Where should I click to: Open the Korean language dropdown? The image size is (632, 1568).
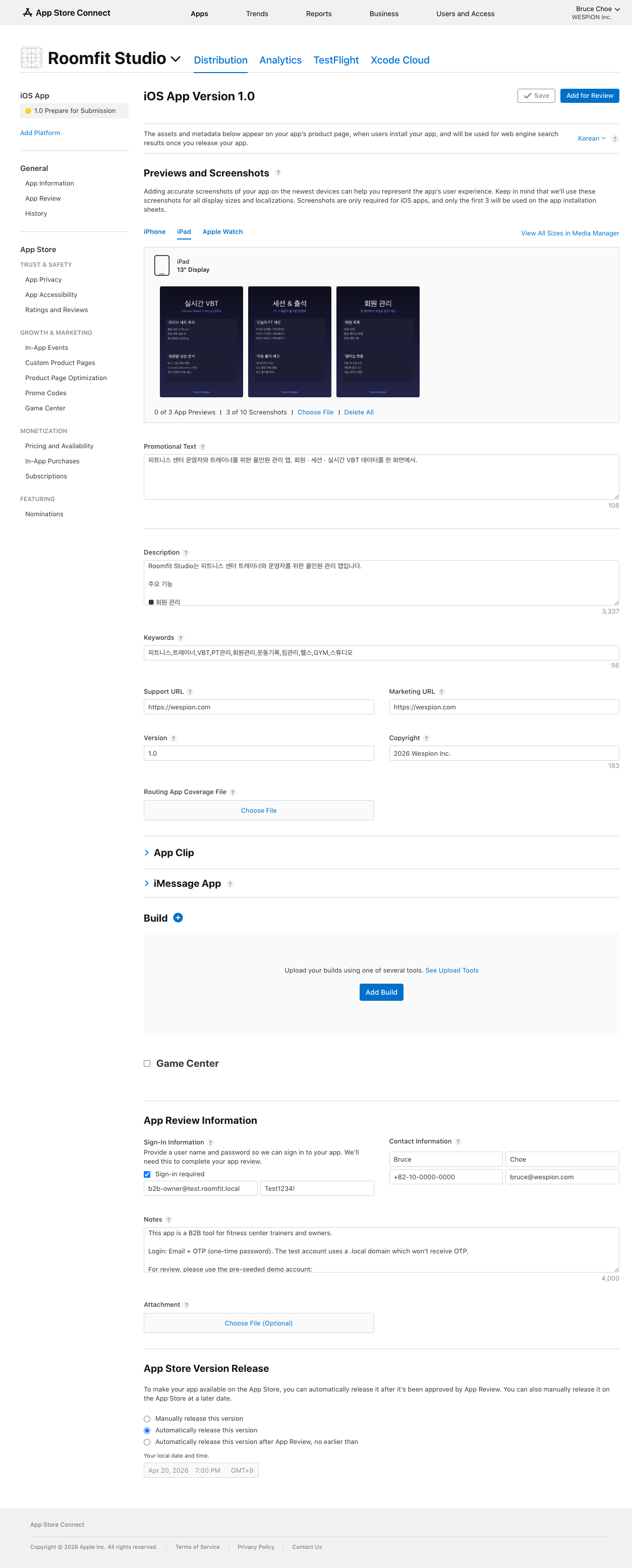(591, 138)
